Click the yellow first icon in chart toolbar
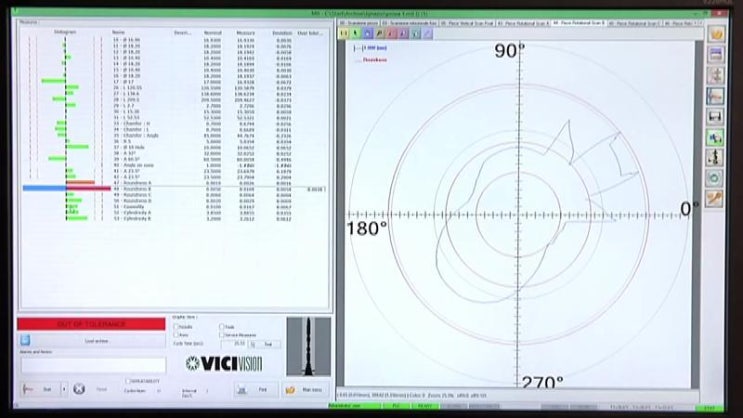This screenshot has height=418, width=743. coord(344,34)
